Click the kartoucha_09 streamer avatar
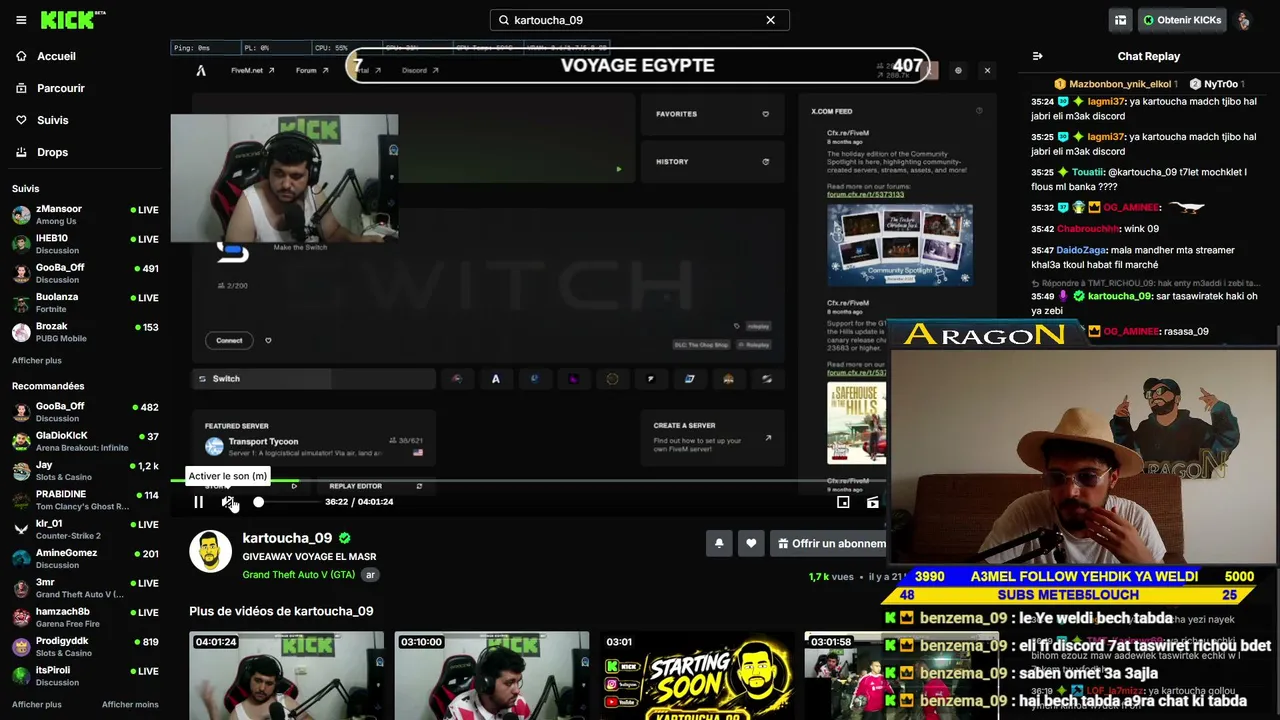Image resolution: width=1280 pixels, height=720 pixels. pos(210,551)
